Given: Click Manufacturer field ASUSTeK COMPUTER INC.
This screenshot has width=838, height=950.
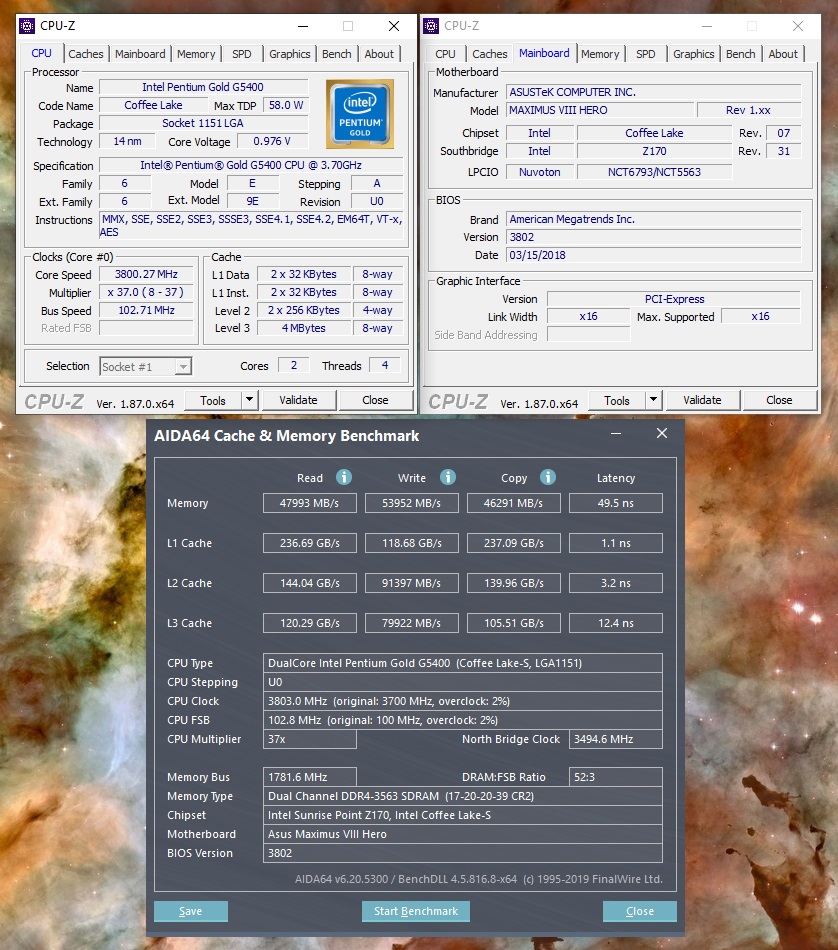Looking at the screenshot, I should tap(654, 92).
